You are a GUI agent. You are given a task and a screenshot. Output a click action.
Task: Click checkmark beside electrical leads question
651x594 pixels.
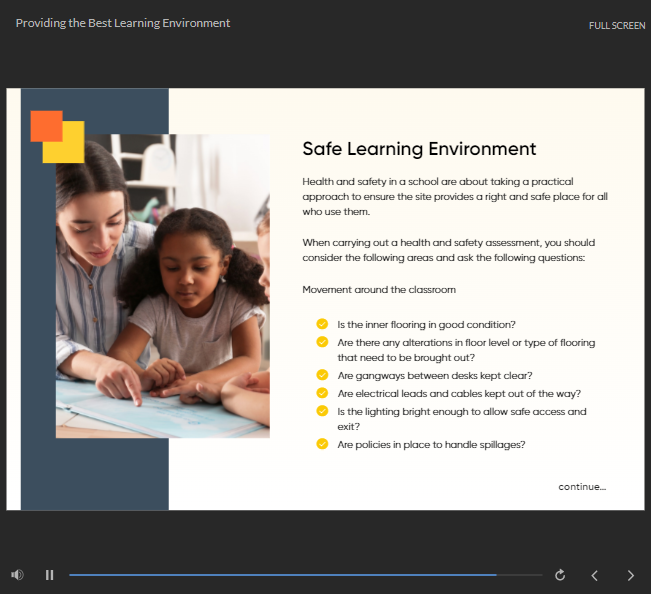click(x=322, y=393)
